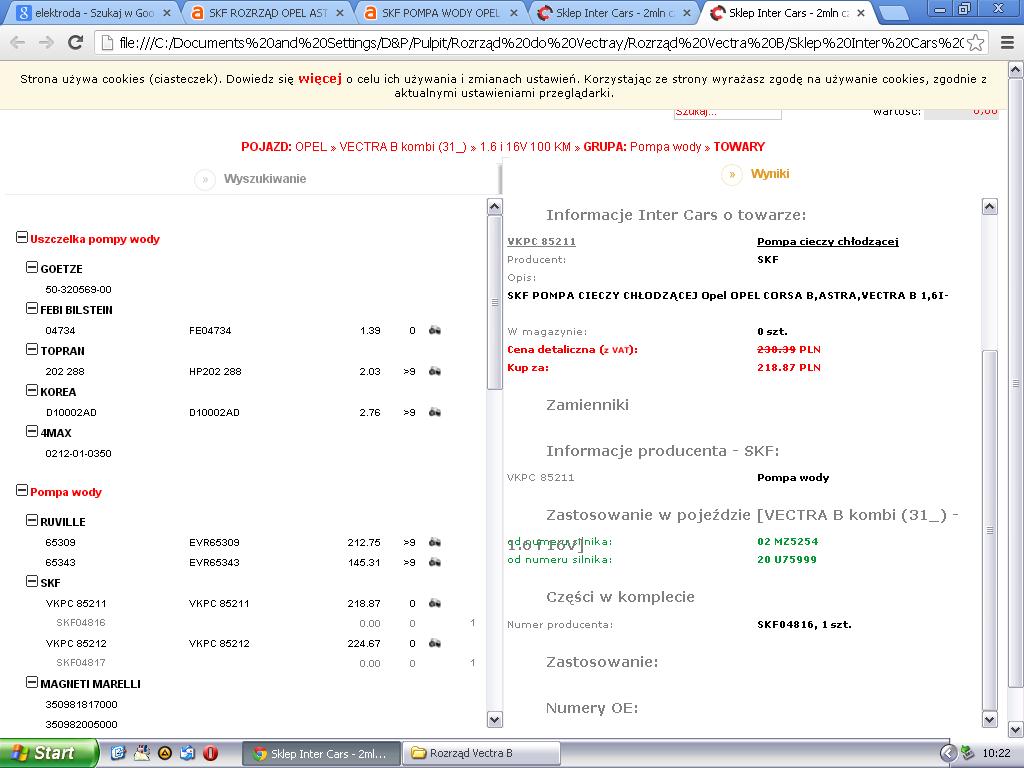Click the Szukaj search field
The width and height of the screenshot is (1024, 768).
pyautogui.click(x=727, y=112)
